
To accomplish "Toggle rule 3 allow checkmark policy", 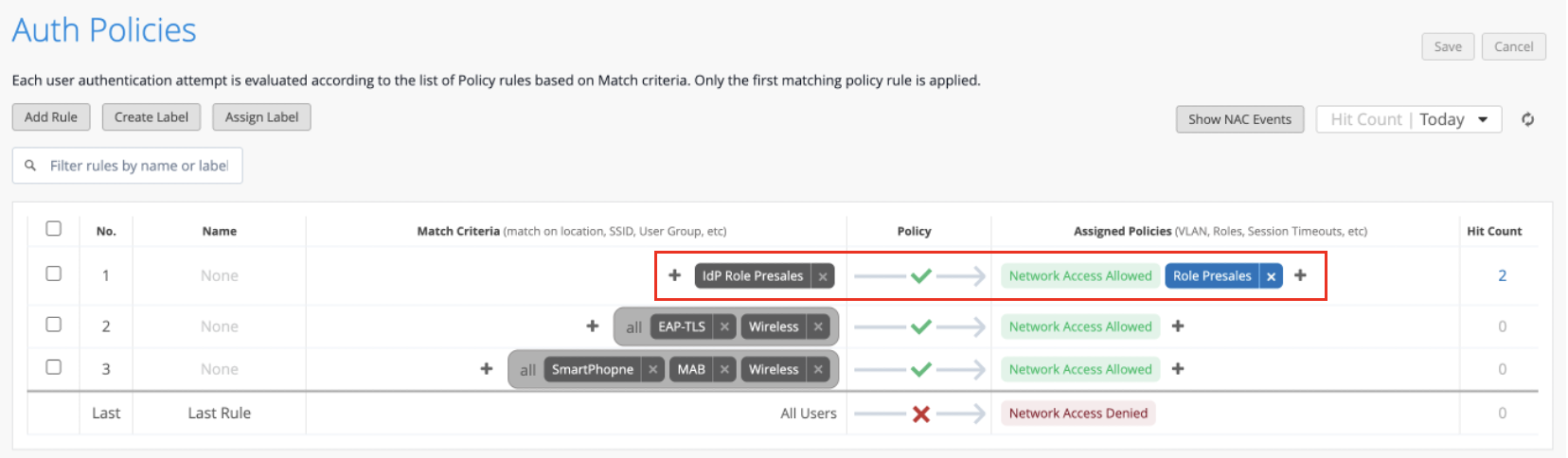I will [920, 369].
